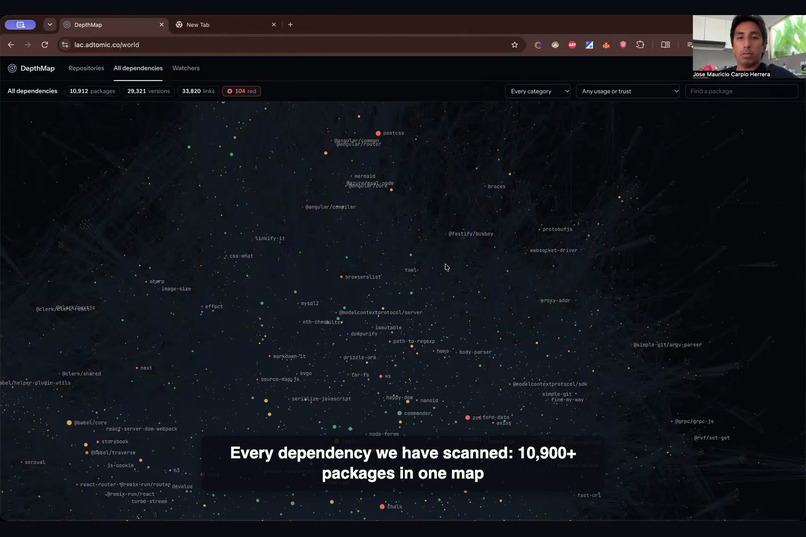Open a new browser tab with plus
806x537 pixels.
[x=290, y=24]
